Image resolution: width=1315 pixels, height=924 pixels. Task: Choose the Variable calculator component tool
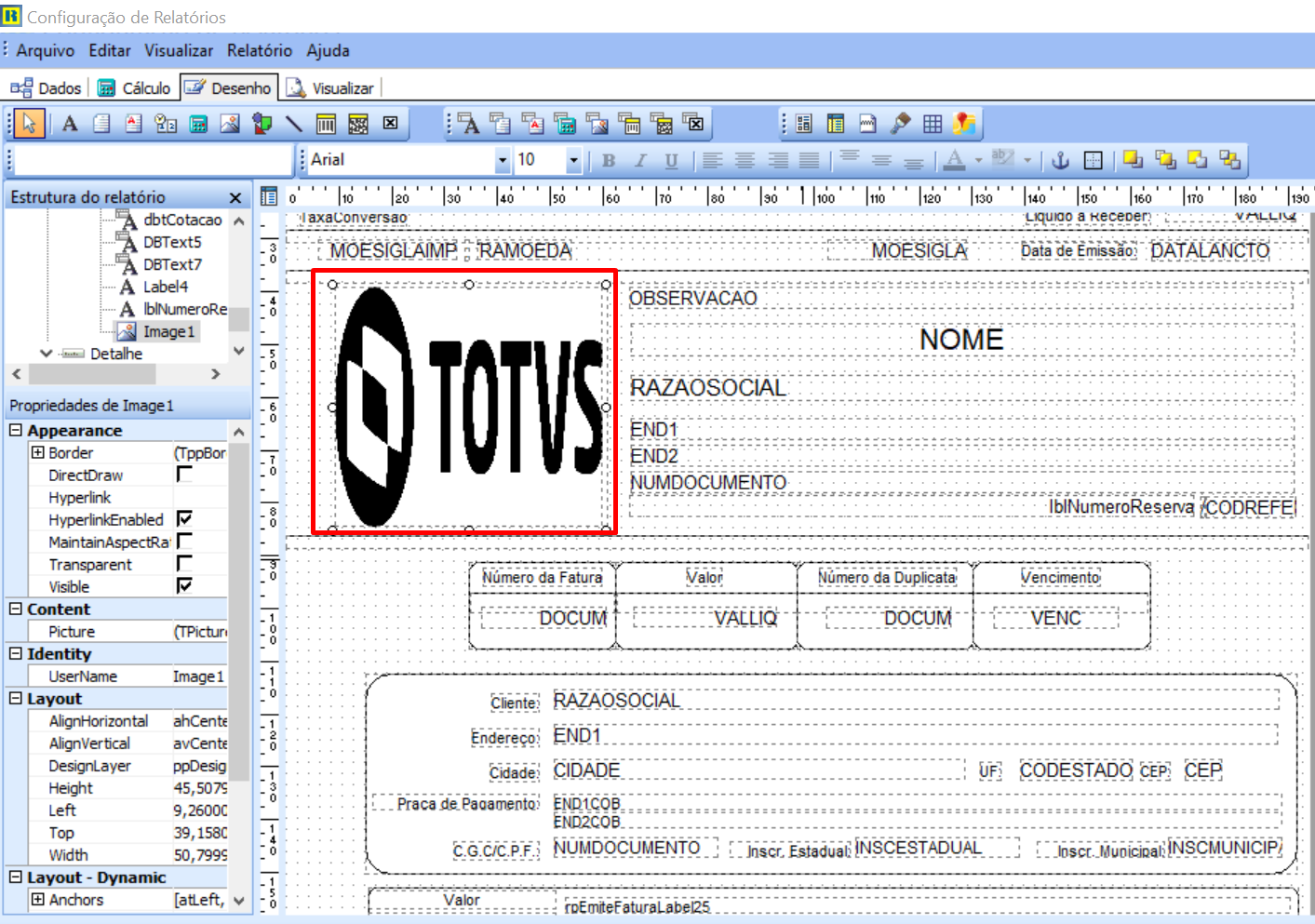tap(198, 123)
